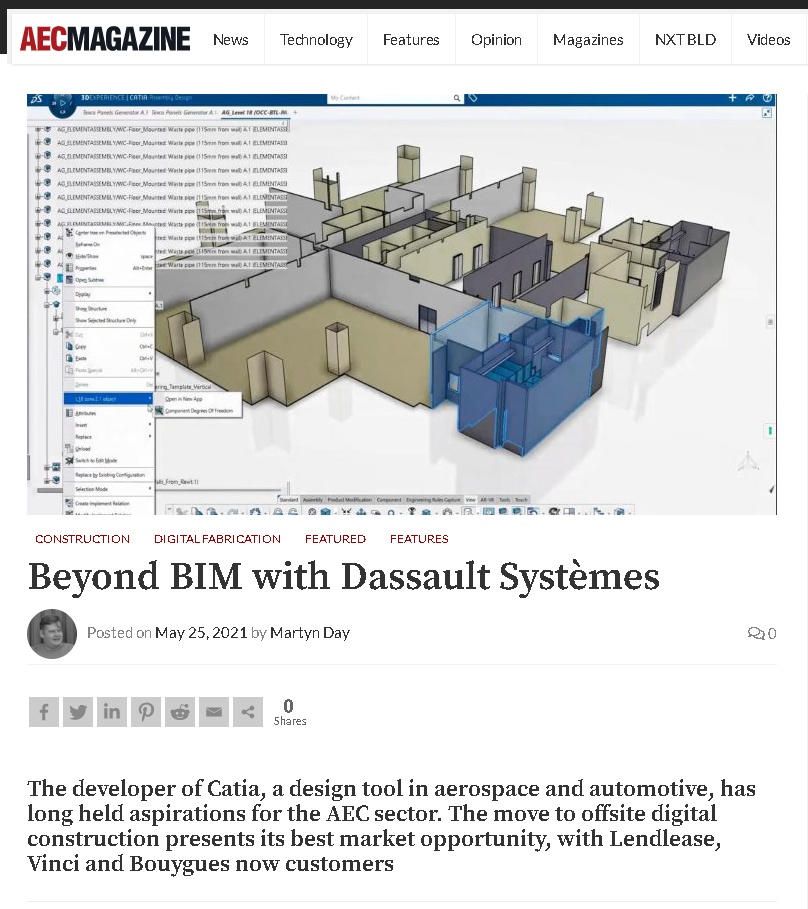
Task: Open the Technology menu item
Action: [316, 39]
